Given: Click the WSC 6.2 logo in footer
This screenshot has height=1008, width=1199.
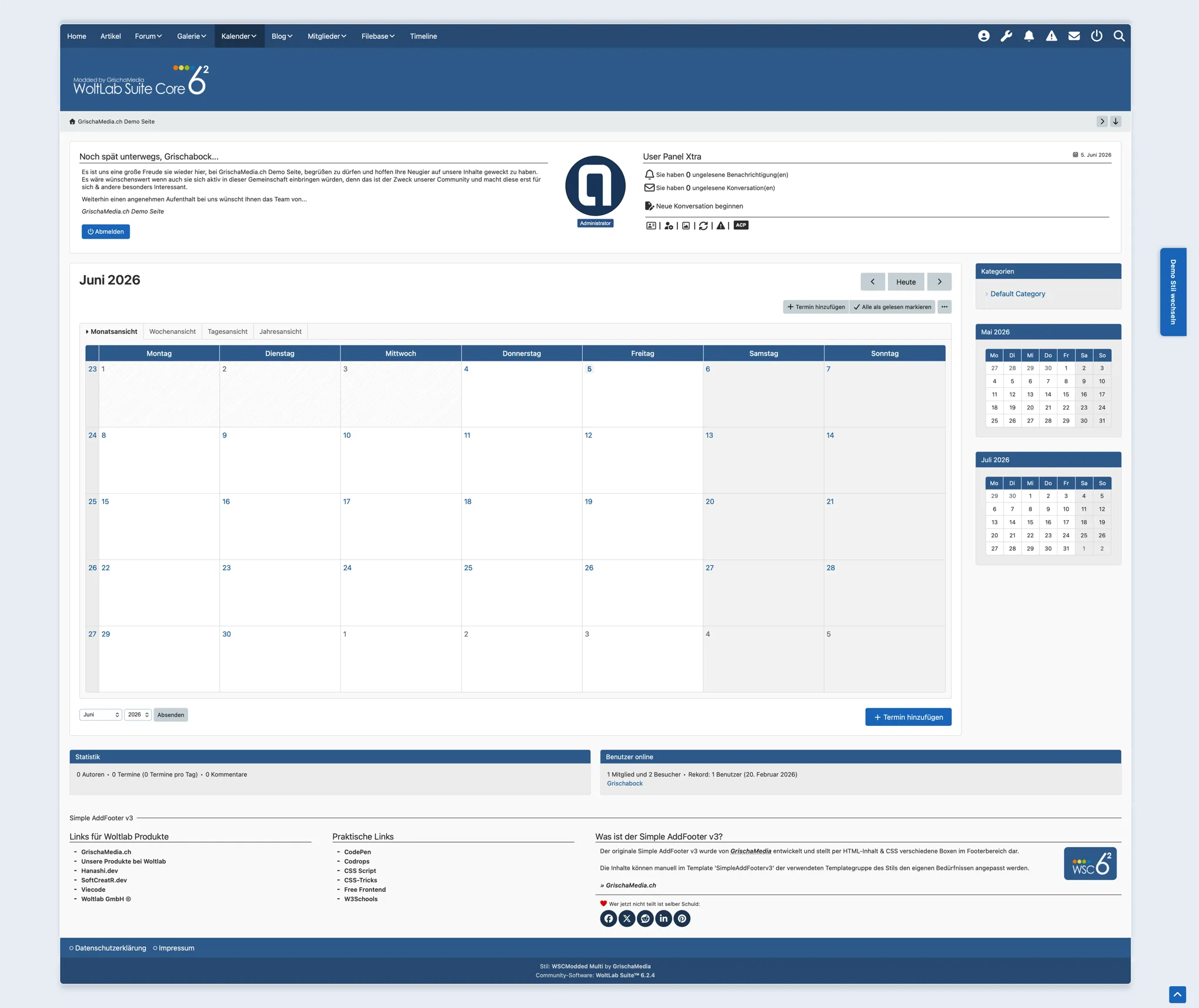Looking at the screenshot, I should tap(1090, 863).
